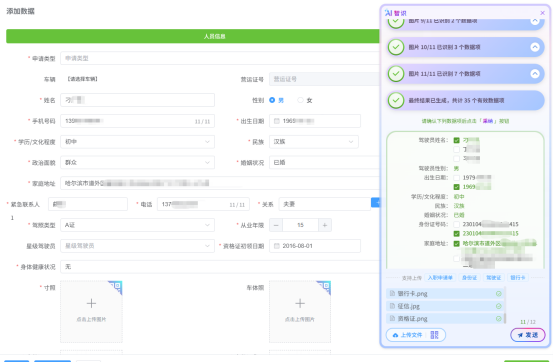Select the 征信.jpg file row

(x=445, y=306)
